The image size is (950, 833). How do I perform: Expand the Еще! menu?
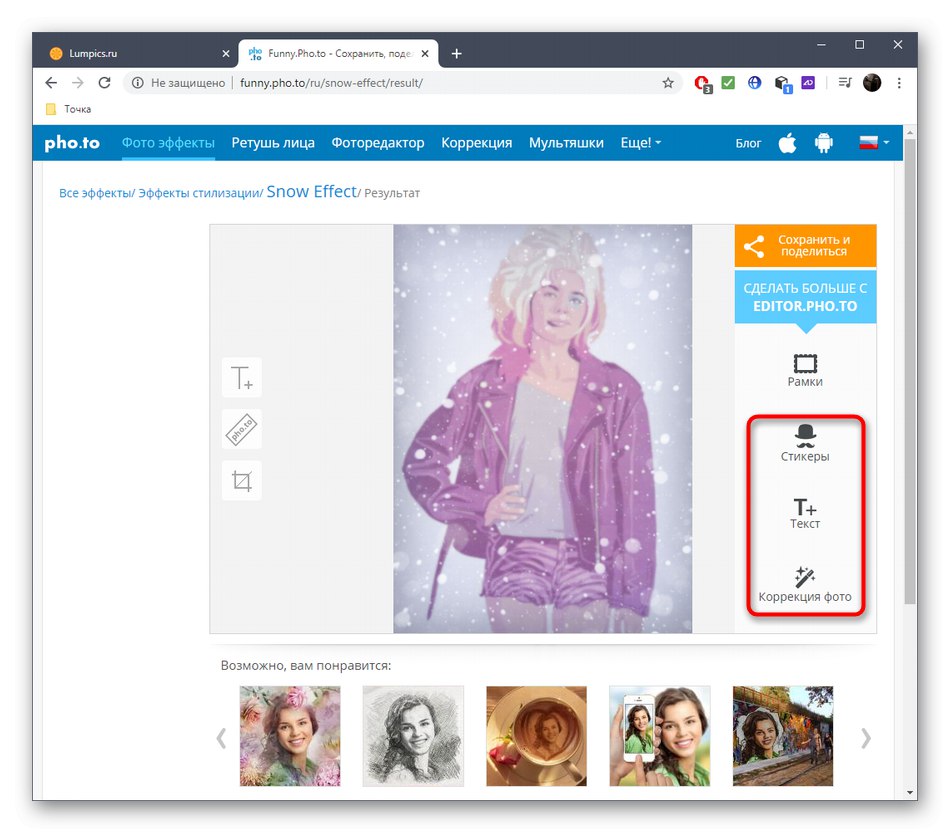640,143
